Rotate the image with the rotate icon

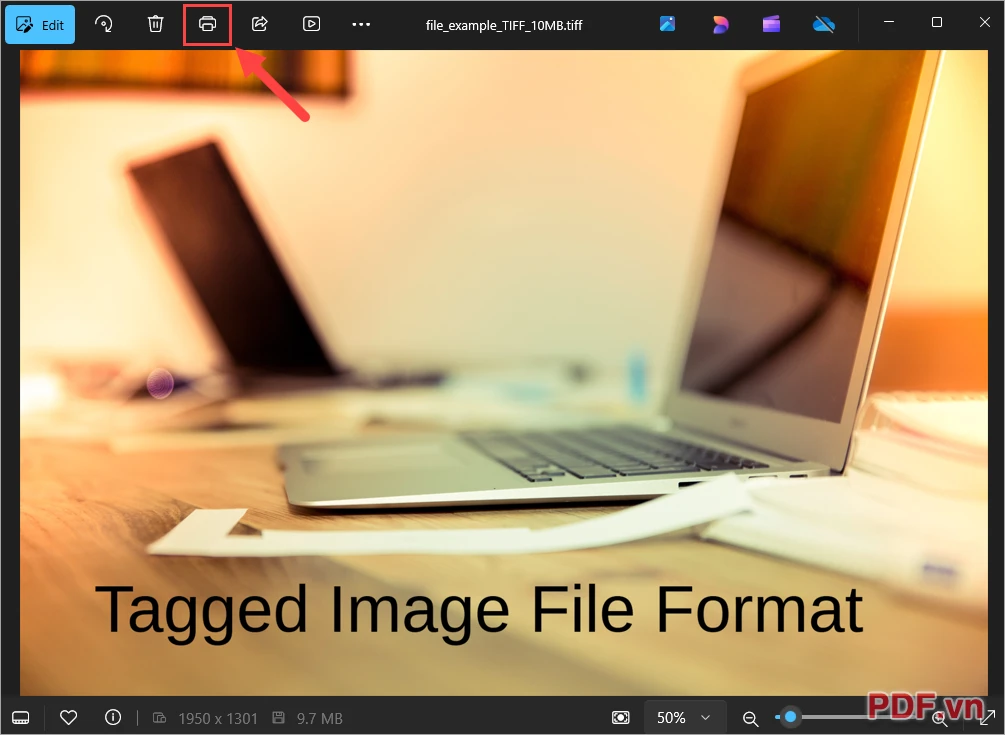(103, 24)
